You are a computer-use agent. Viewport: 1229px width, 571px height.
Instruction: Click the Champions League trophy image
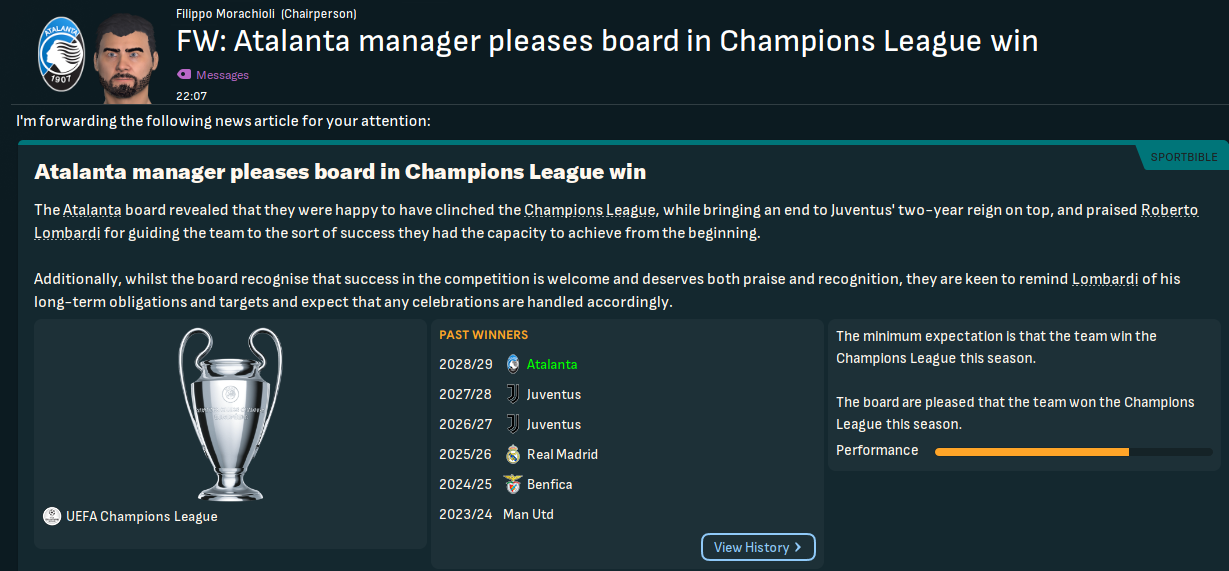point(229,413)
